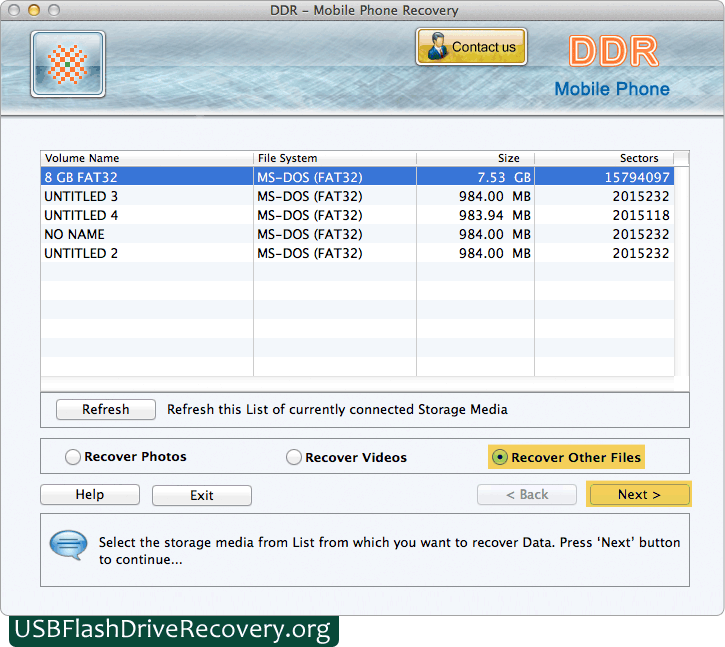Click the Refresh button
This screenshot has height=647, width=725.
pyautogui.click(x=105, y=409)
